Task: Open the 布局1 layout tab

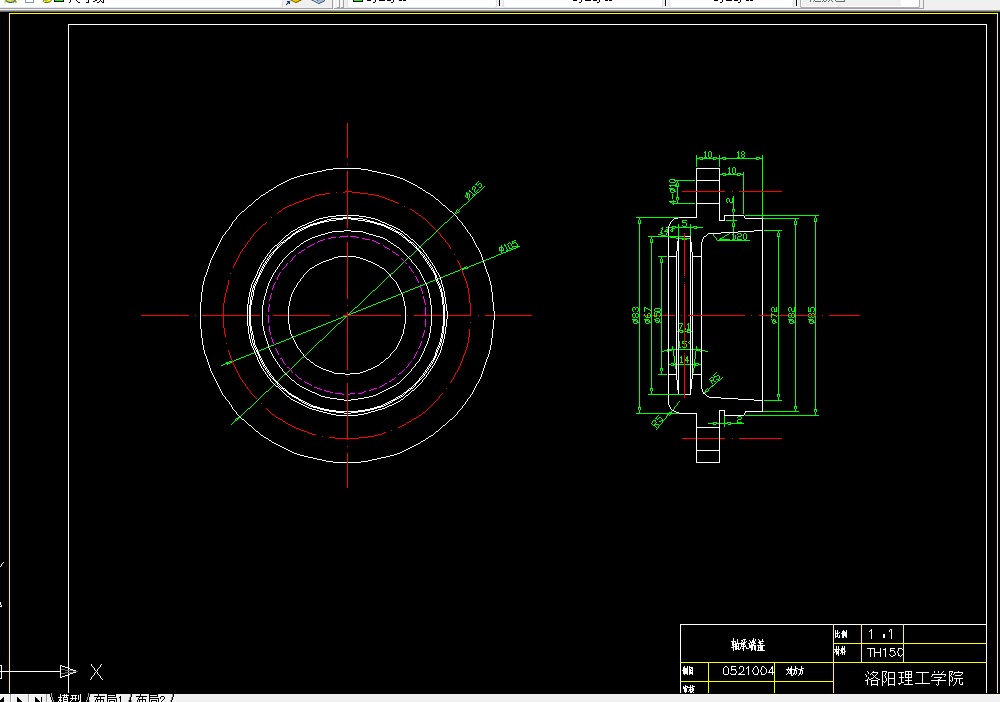Action: (108, 698)
